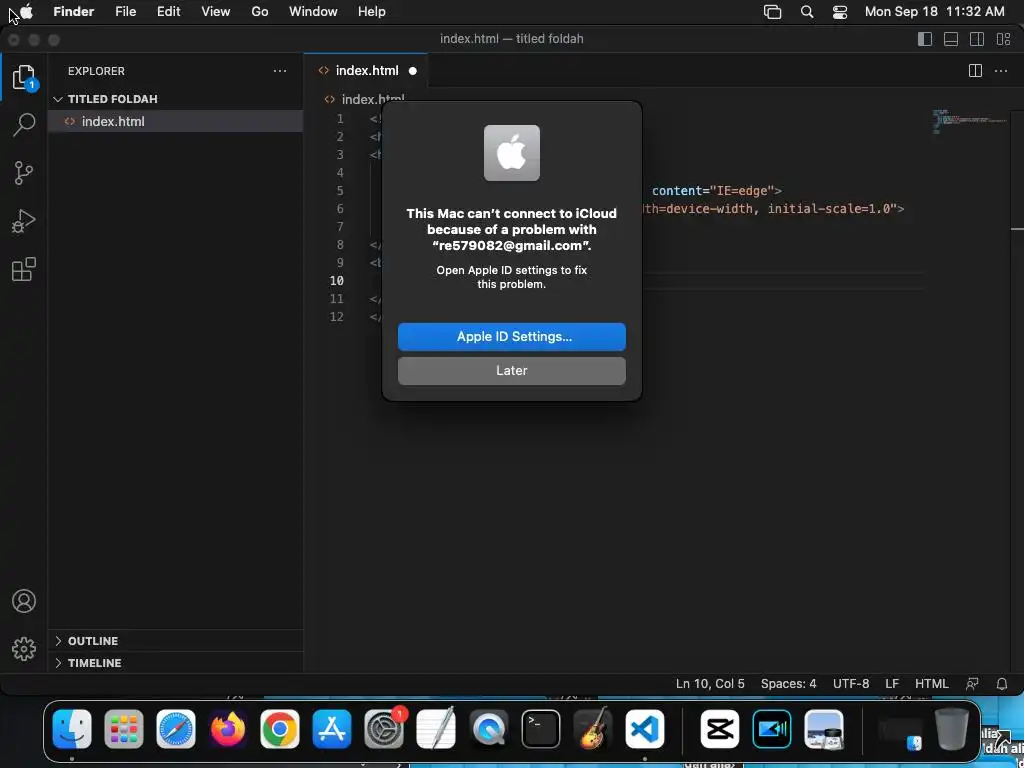Toggle the secondary side bar
The height and width of the screenshot is (768, 1024).
tap(977, 39)
